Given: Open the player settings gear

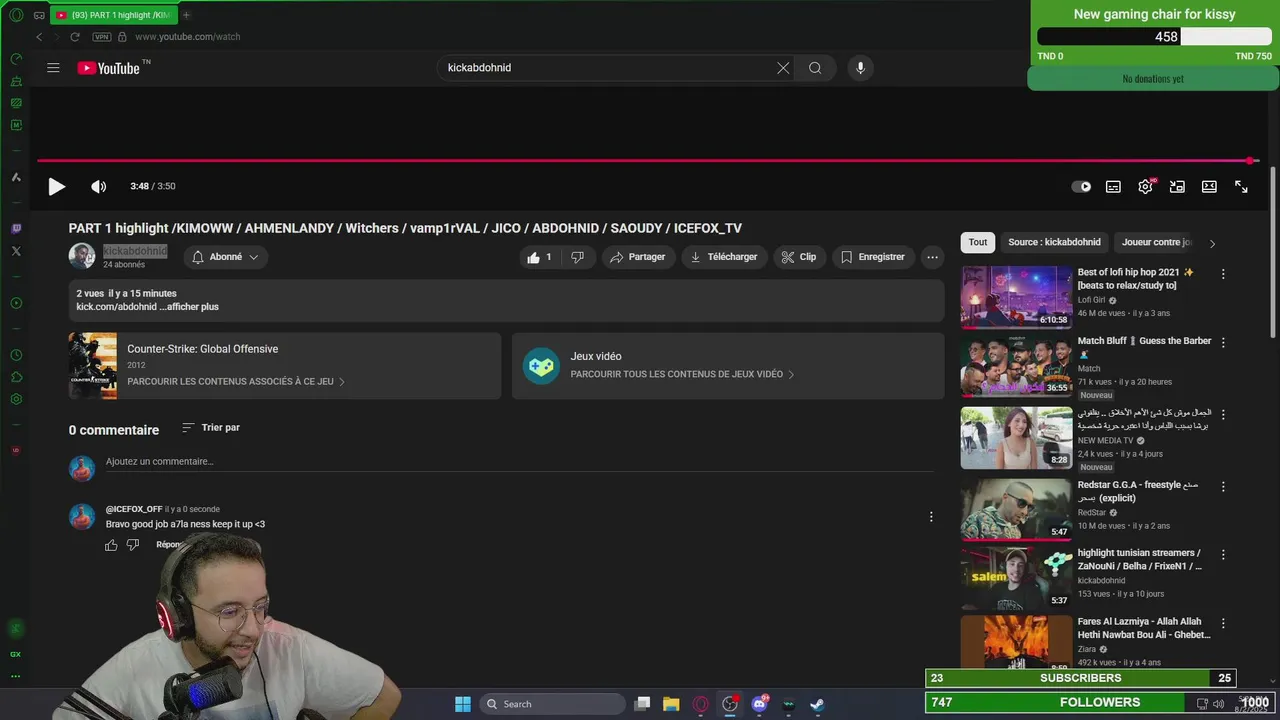Looking at the screenshot, I should [1145, 186].
